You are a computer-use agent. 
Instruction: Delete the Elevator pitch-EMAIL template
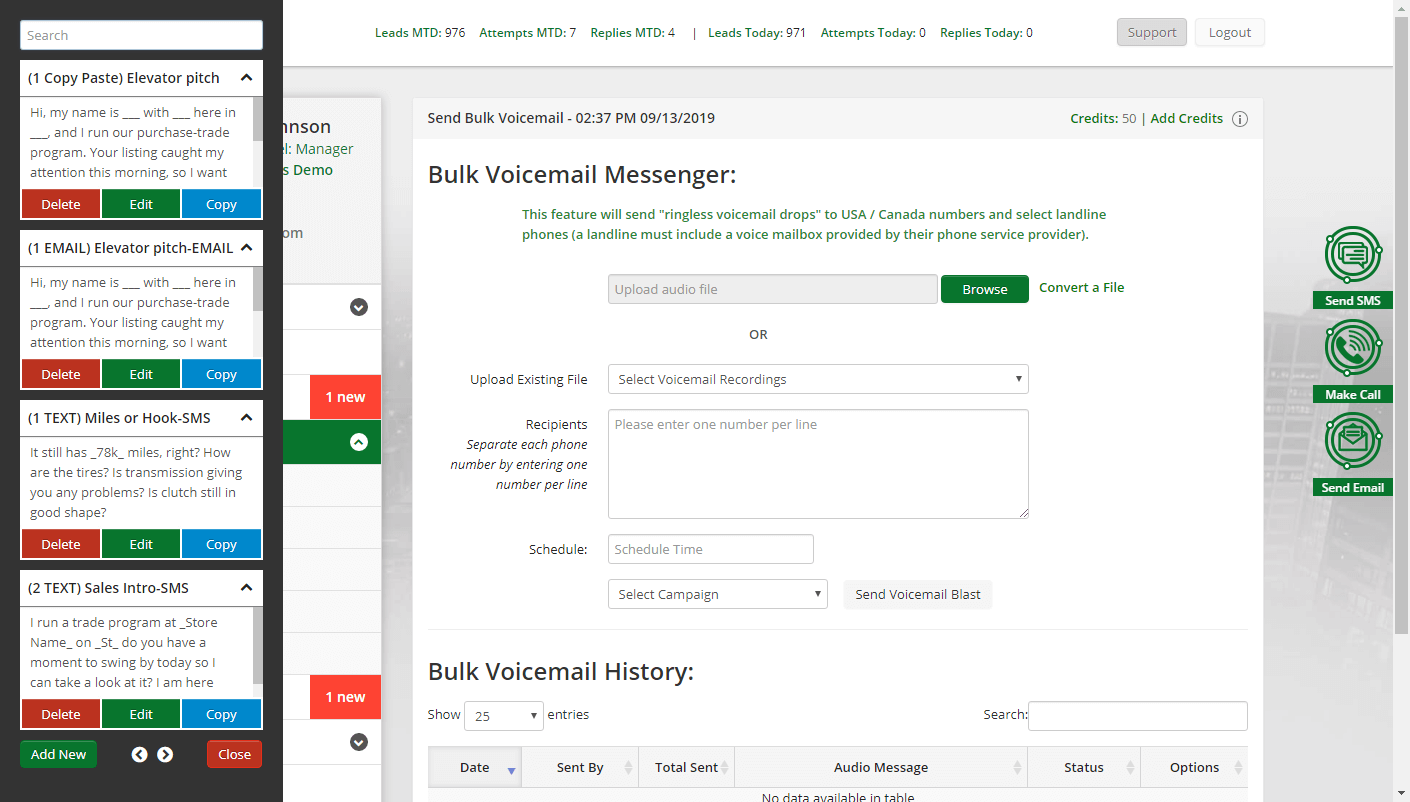(61, 374)
